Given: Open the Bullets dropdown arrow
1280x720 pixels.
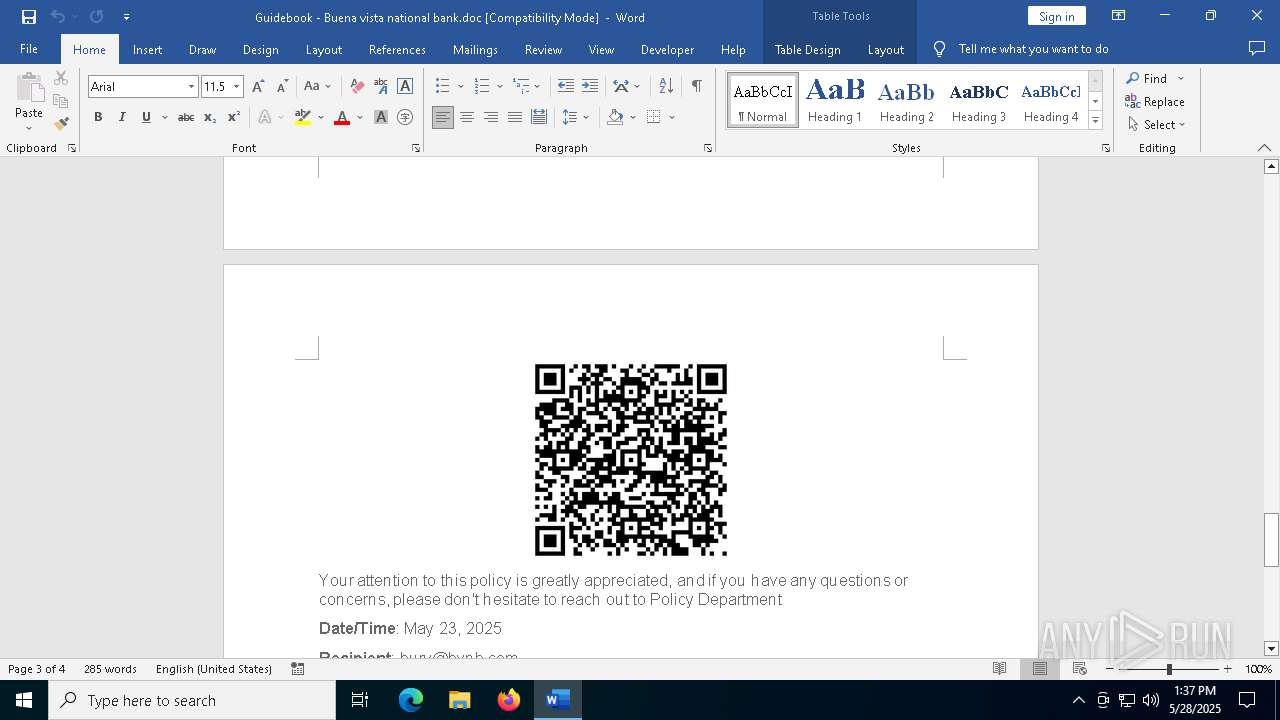Looking at the screenshot, I should coord(460,86).
